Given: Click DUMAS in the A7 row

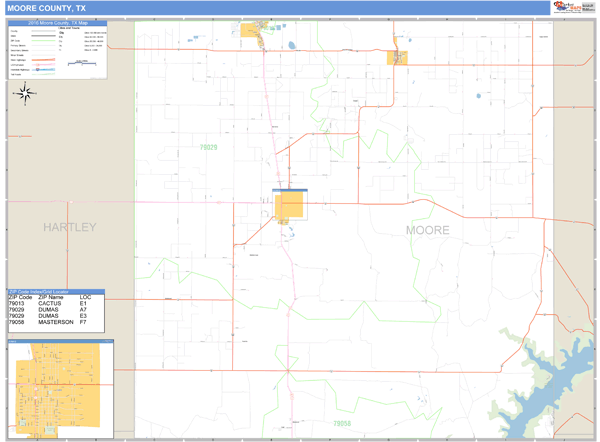Looking at the screenshot, I should click(x=48, y=310).
